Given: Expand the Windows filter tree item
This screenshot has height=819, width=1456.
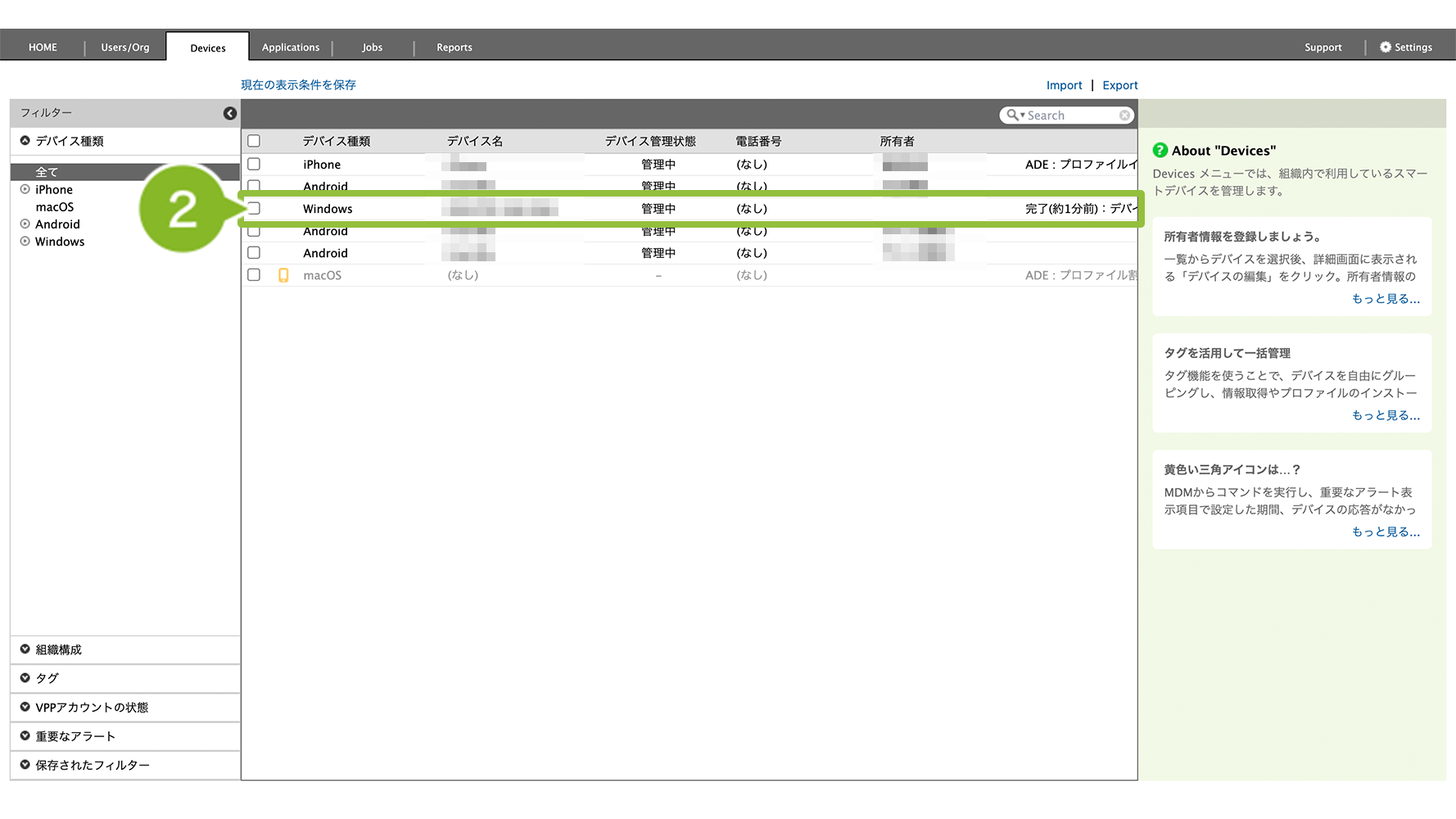Looking at the screenshot, I should 25,242.
